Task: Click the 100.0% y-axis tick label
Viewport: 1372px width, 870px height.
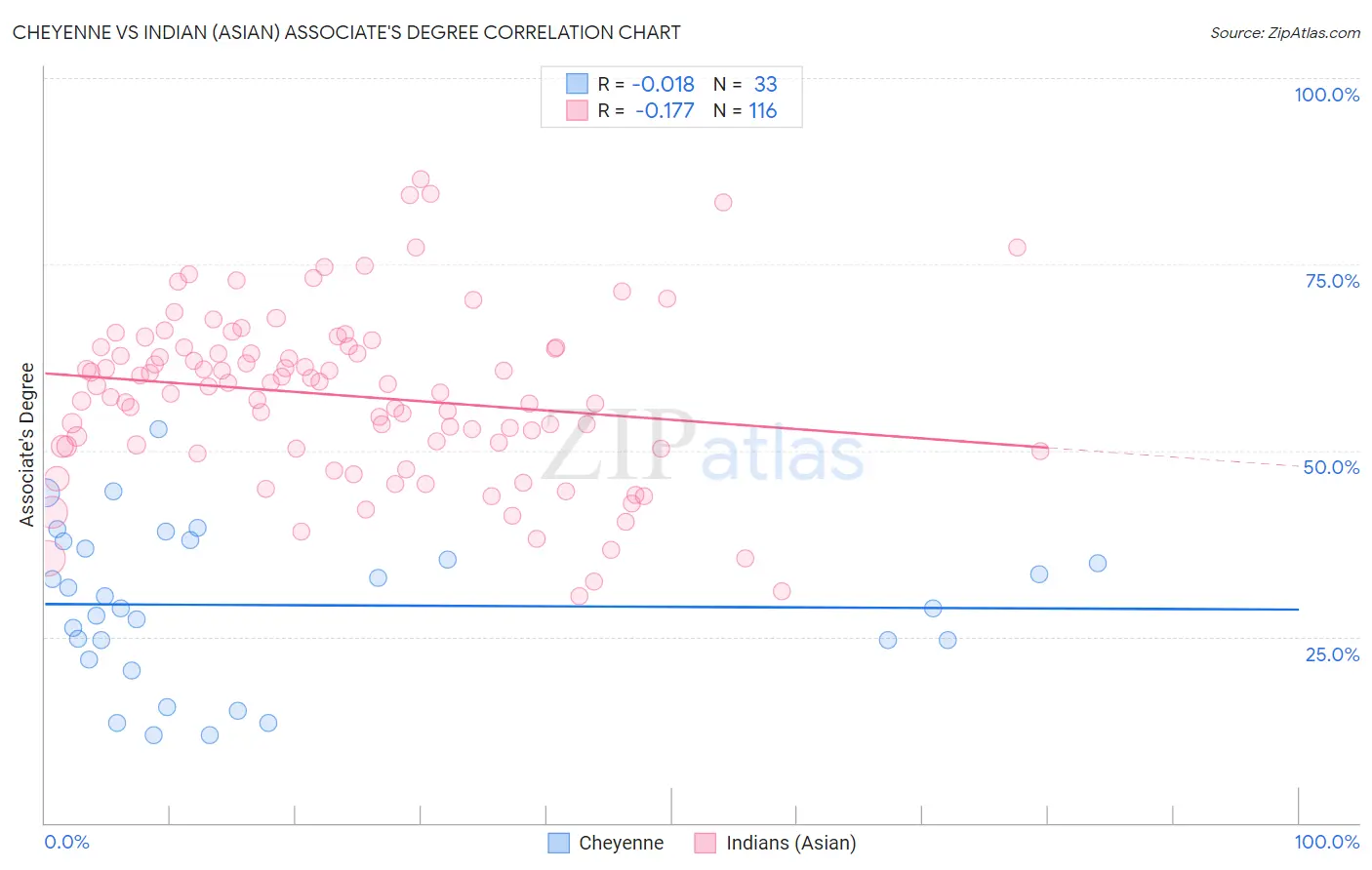Action: click(x=1326, y=95)
